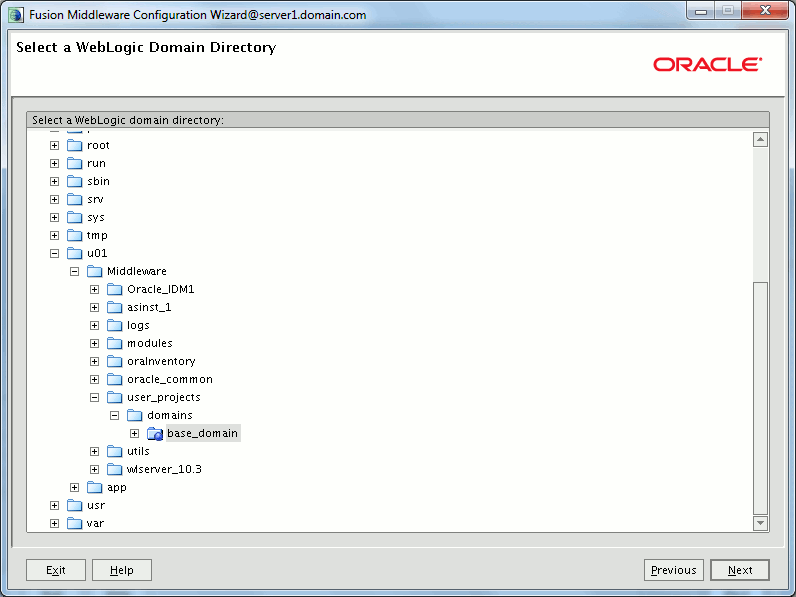
Task: Click the asinst_1 folder icon
Action: (x=115, y=308)
